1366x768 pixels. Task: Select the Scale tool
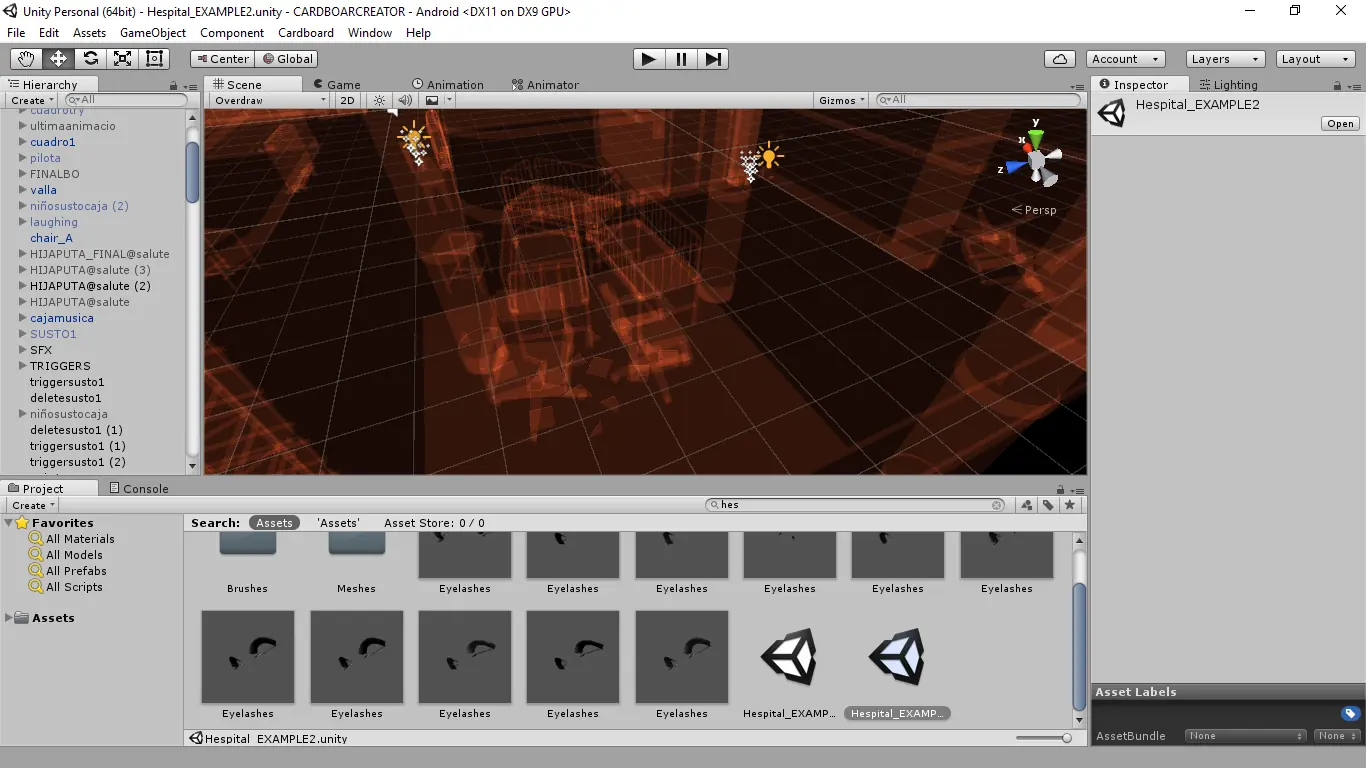(123, 59)
